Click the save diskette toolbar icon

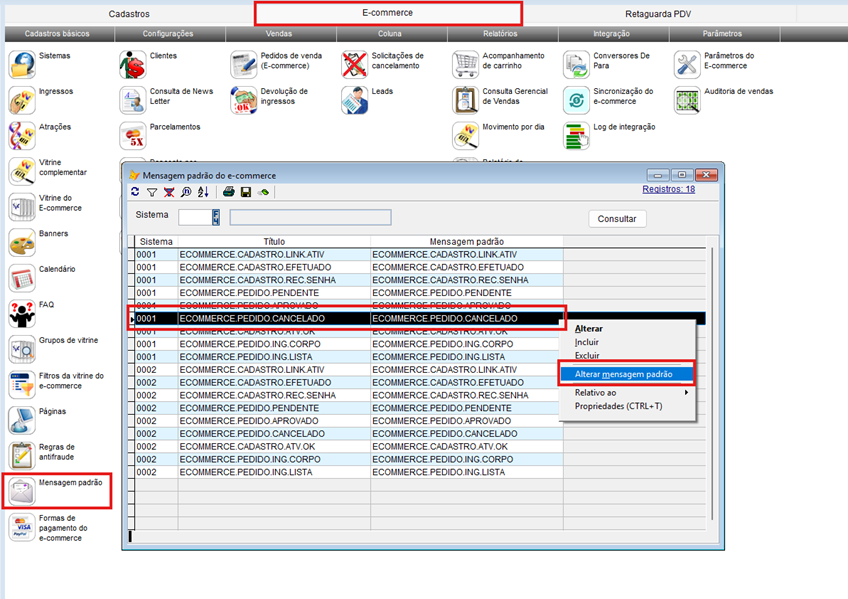246,192
